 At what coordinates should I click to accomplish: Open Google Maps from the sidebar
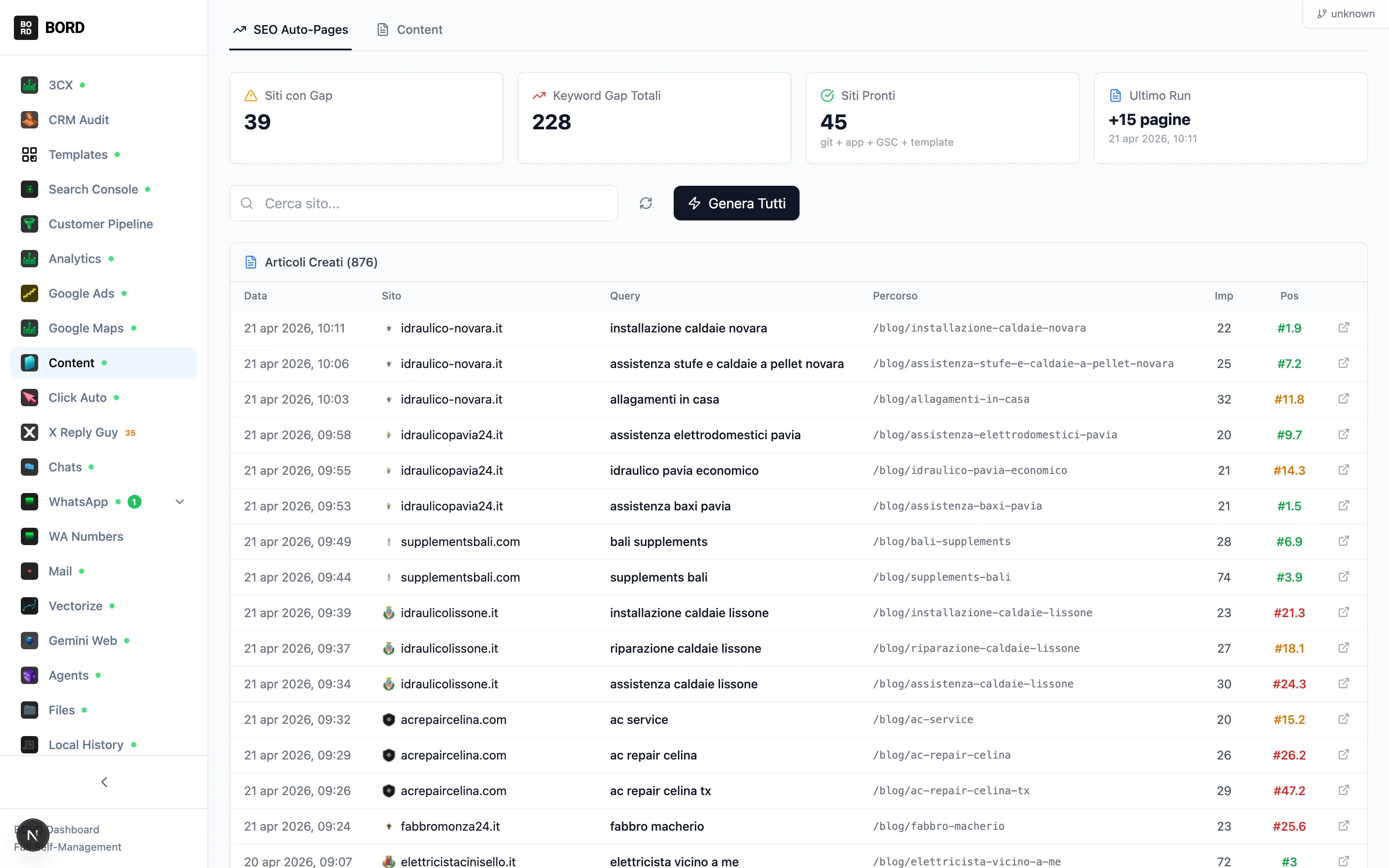pos(85,328)
